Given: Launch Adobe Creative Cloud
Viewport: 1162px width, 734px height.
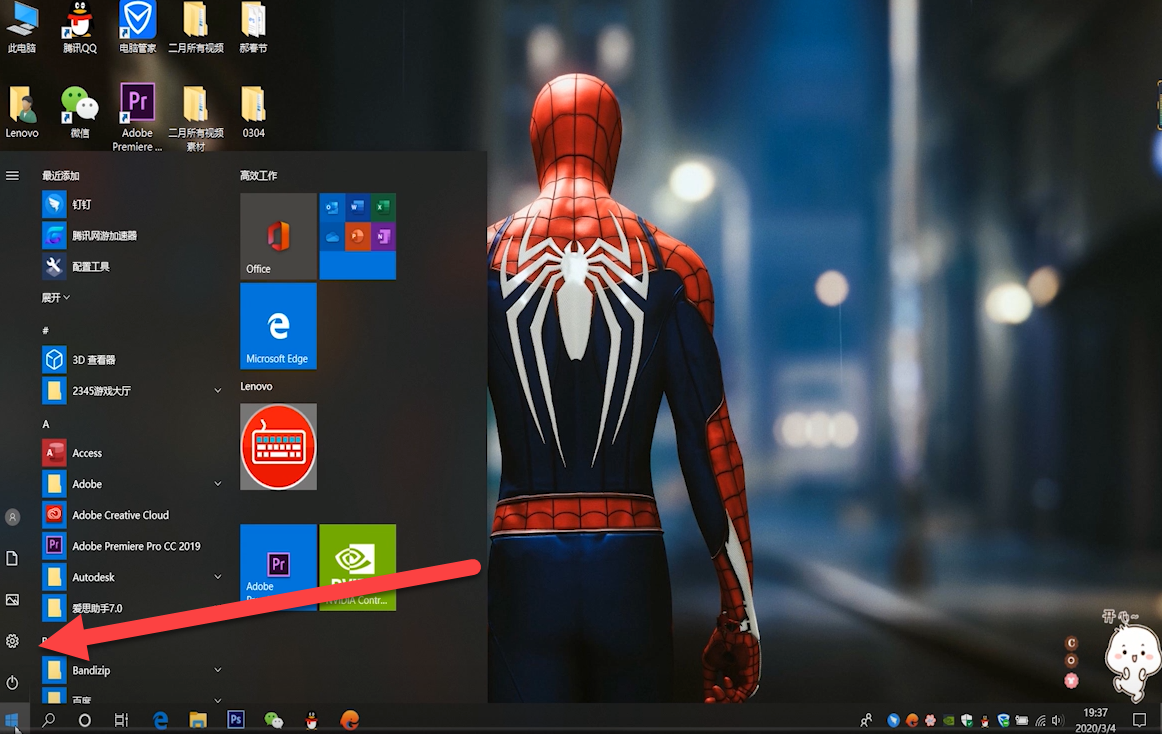Looking at the screenshot, I should tap(132, 515).
